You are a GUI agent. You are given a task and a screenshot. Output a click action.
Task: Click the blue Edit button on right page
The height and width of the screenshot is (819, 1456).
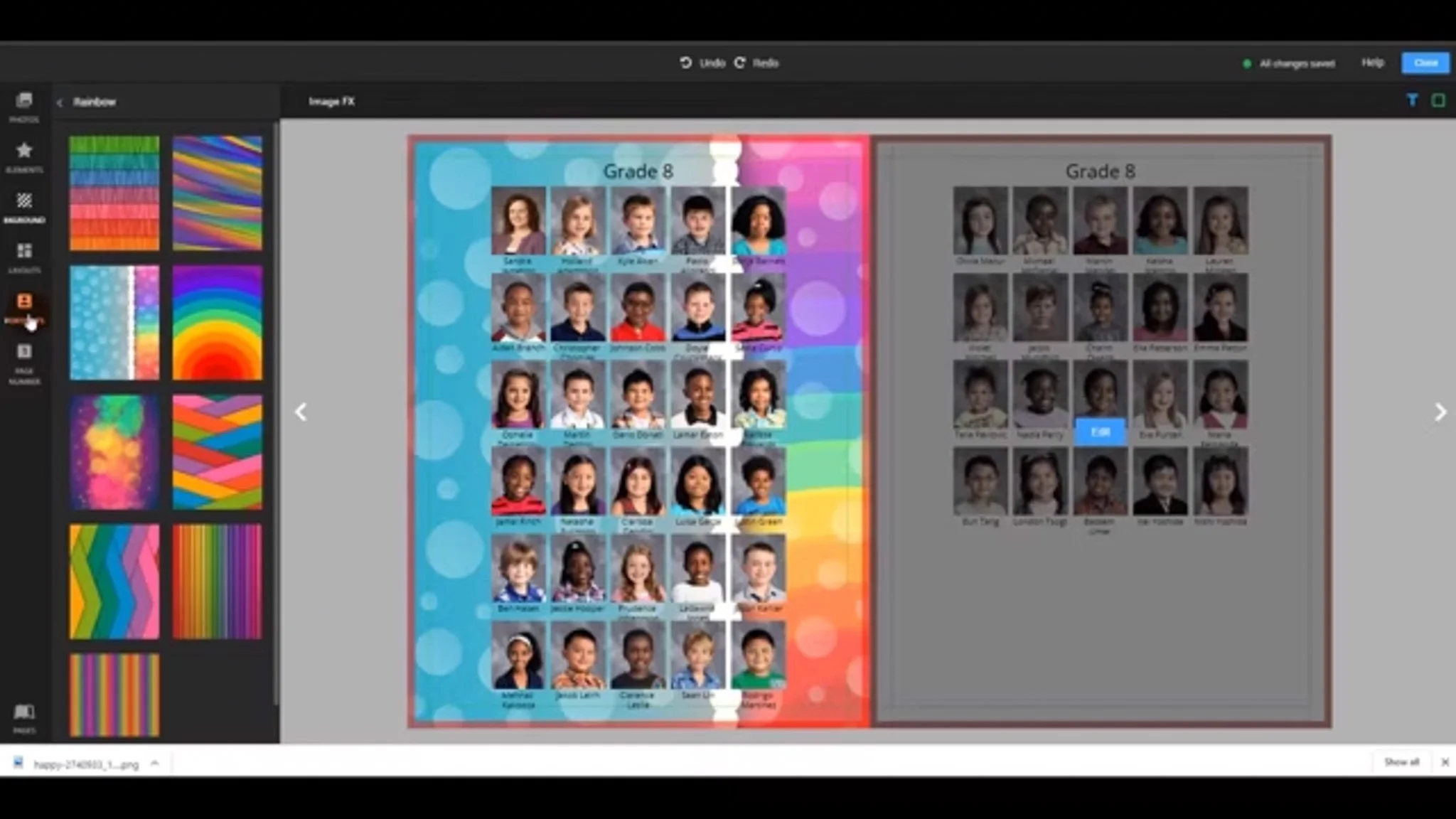coord(1100,432)
